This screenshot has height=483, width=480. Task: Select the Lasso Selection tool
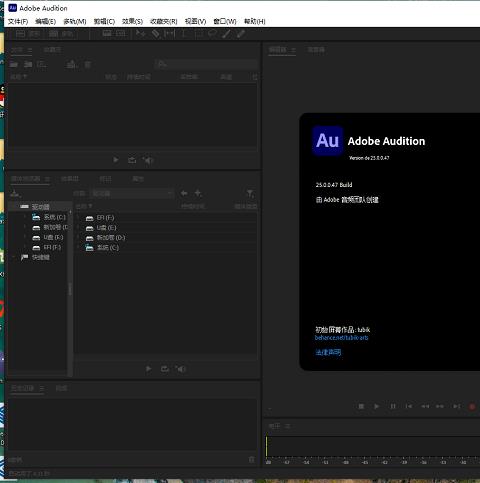click(212, 34)
